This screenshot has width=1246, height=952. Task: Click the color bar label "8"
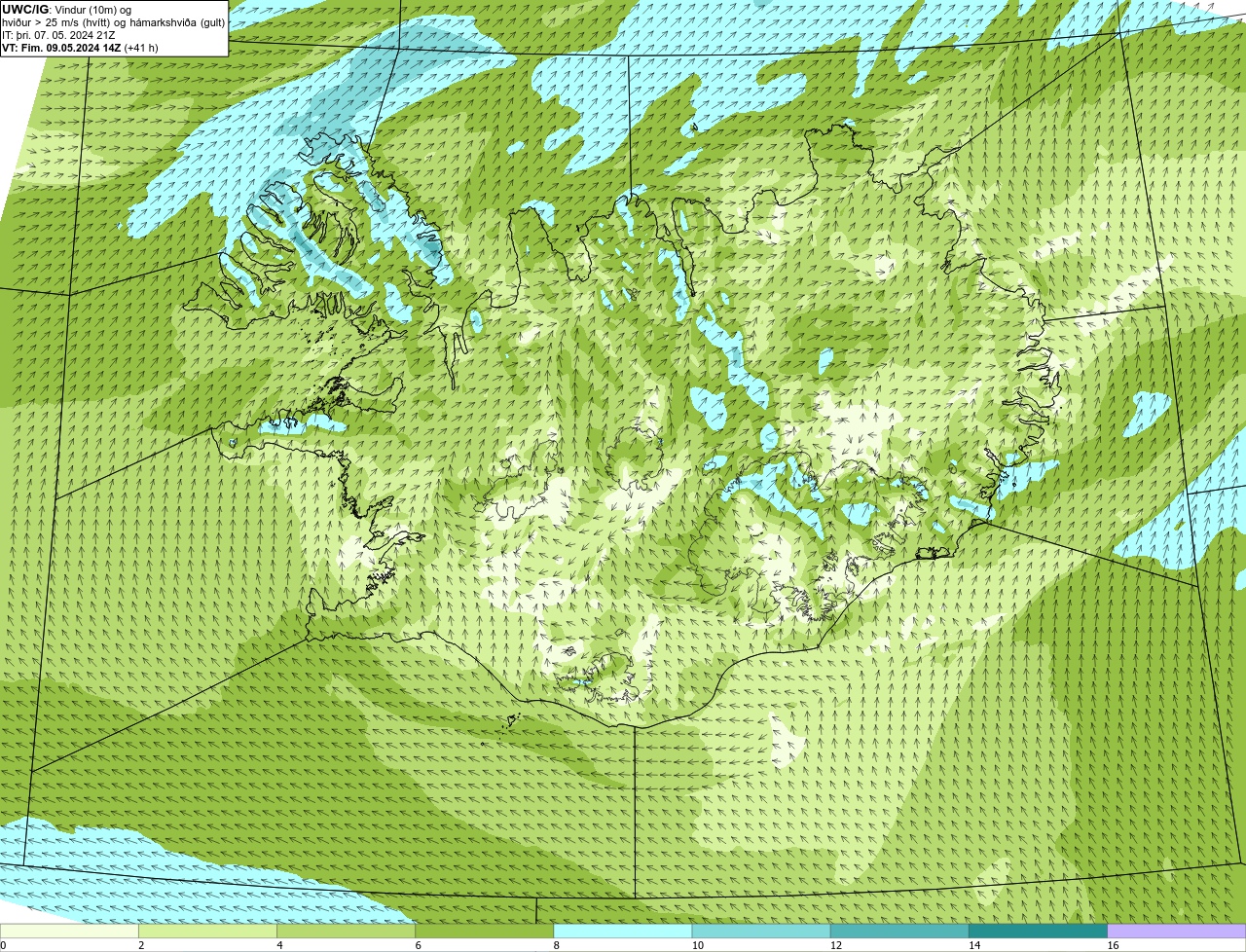click(x=556, y=945)
